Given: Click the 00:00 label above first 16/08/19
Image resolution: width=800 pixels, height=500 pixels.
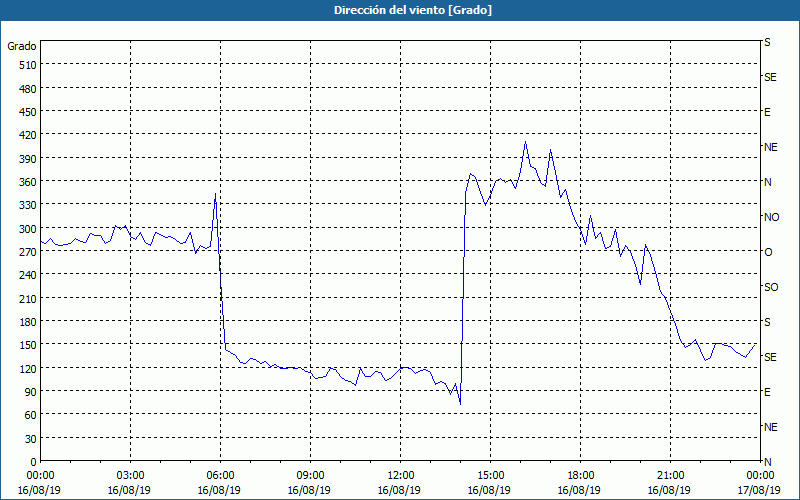Looking at the screenshot, I should 40,476.
